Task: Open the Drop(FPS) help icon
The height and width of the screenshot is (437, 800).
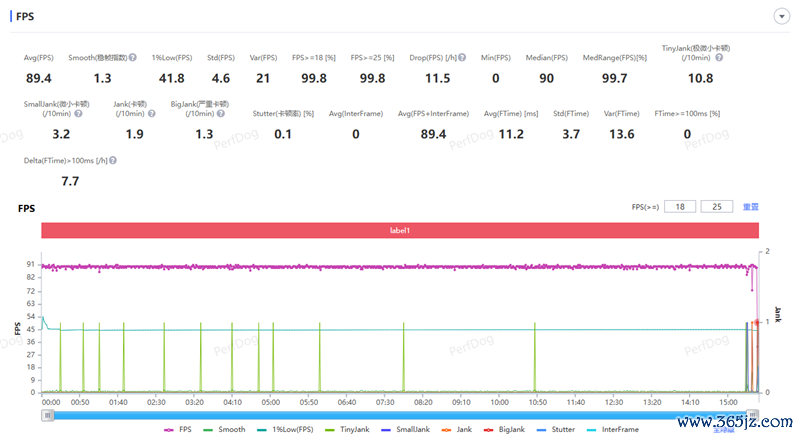Action: point(462,58)
